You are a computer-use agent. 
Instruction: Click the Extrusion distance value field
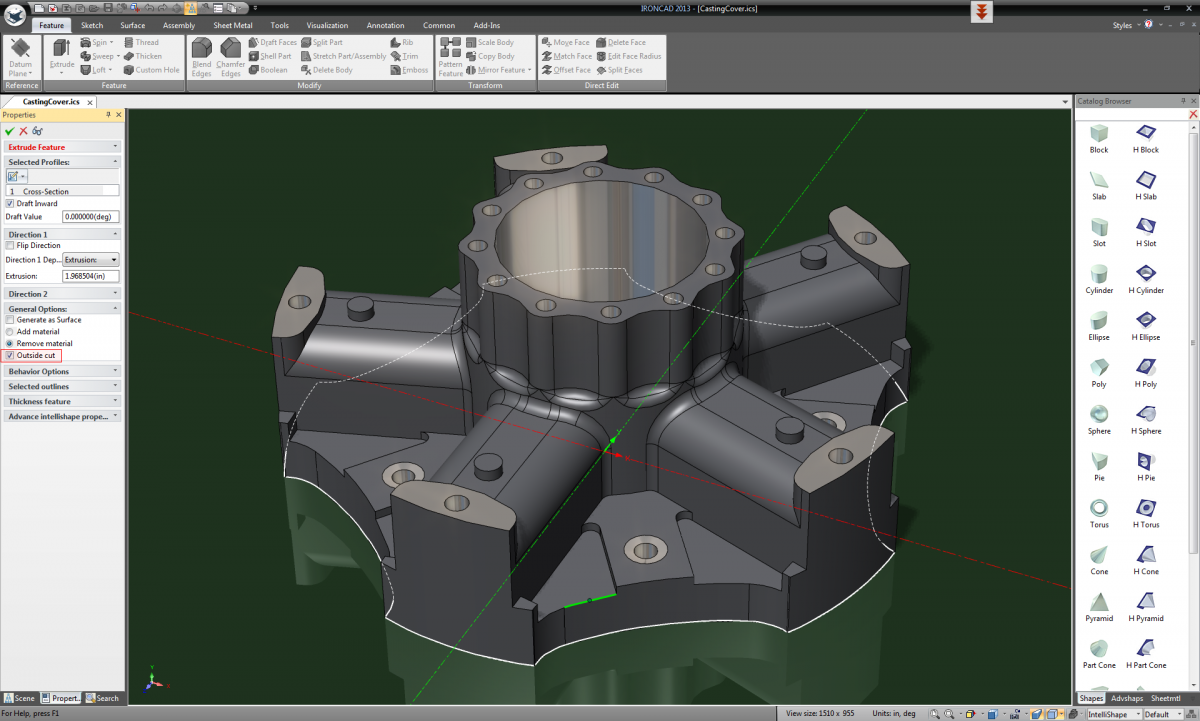90,276
